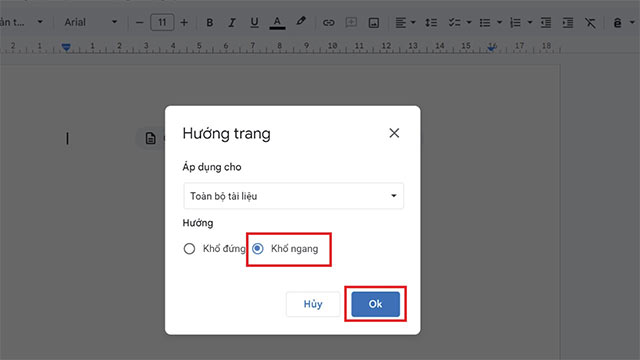This screenshot has height=360, width=640.
Task: Select the 'Khổ ngang' radio button
Action: click(258, 249)
